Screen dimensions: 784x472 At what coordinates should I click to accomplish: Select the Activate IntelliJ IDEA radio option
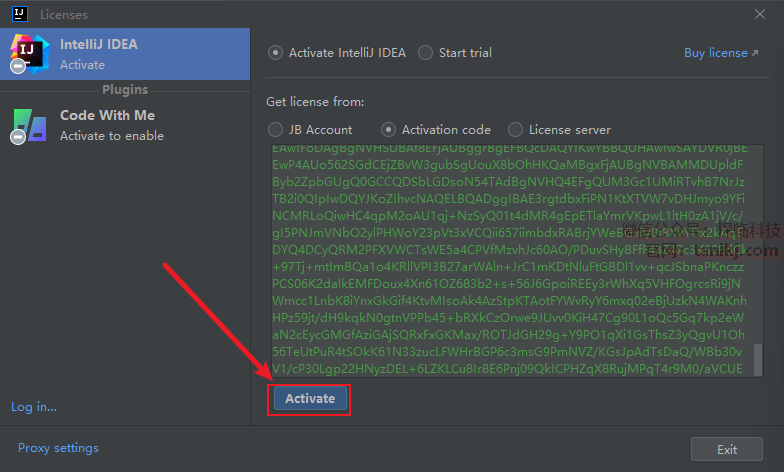276,53
